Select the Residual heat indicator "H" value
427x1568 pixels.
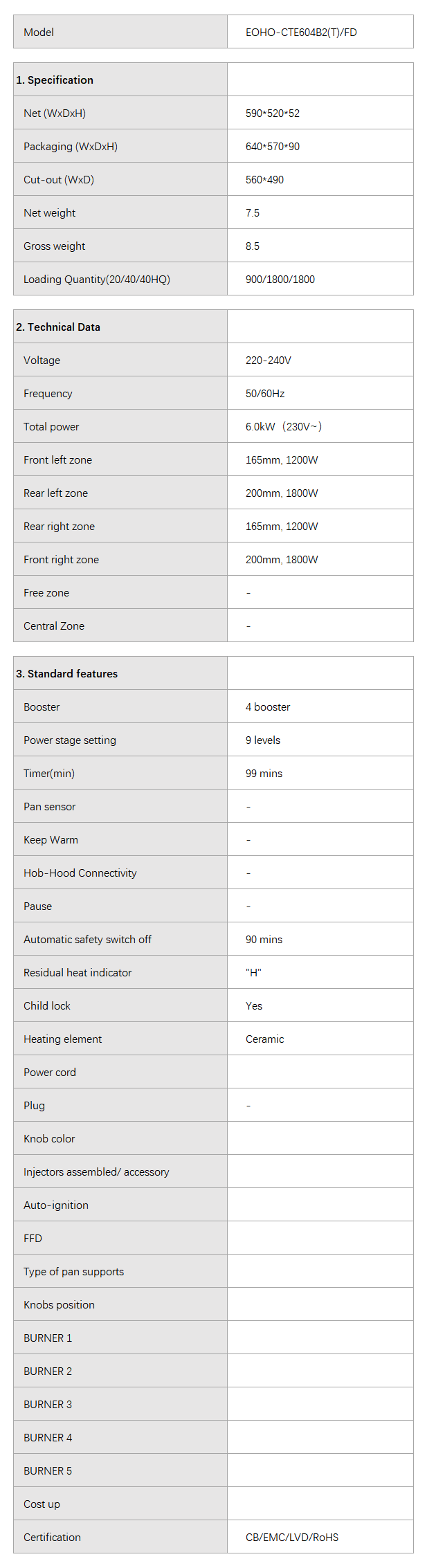click(x=253, y=973)
